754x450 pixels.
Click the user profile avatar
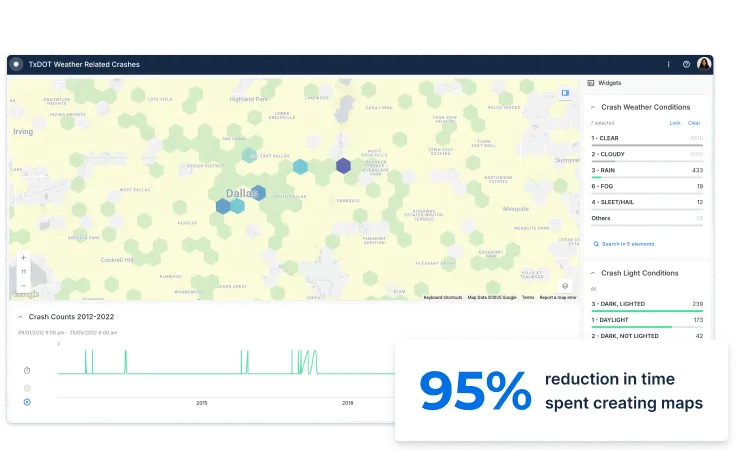(704, 64)
